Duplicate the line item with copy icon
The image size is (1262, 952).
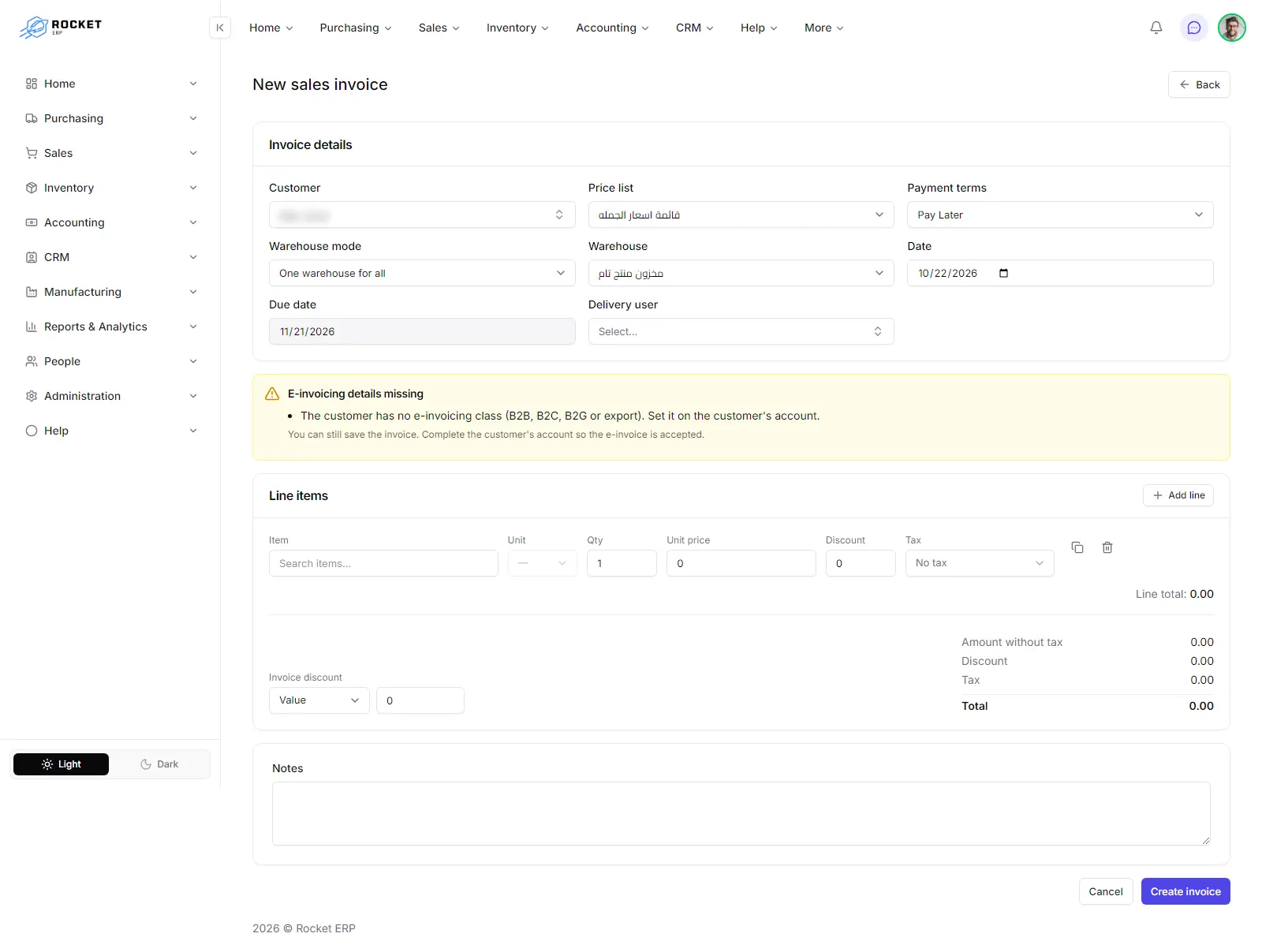(x=1077, y=547)
